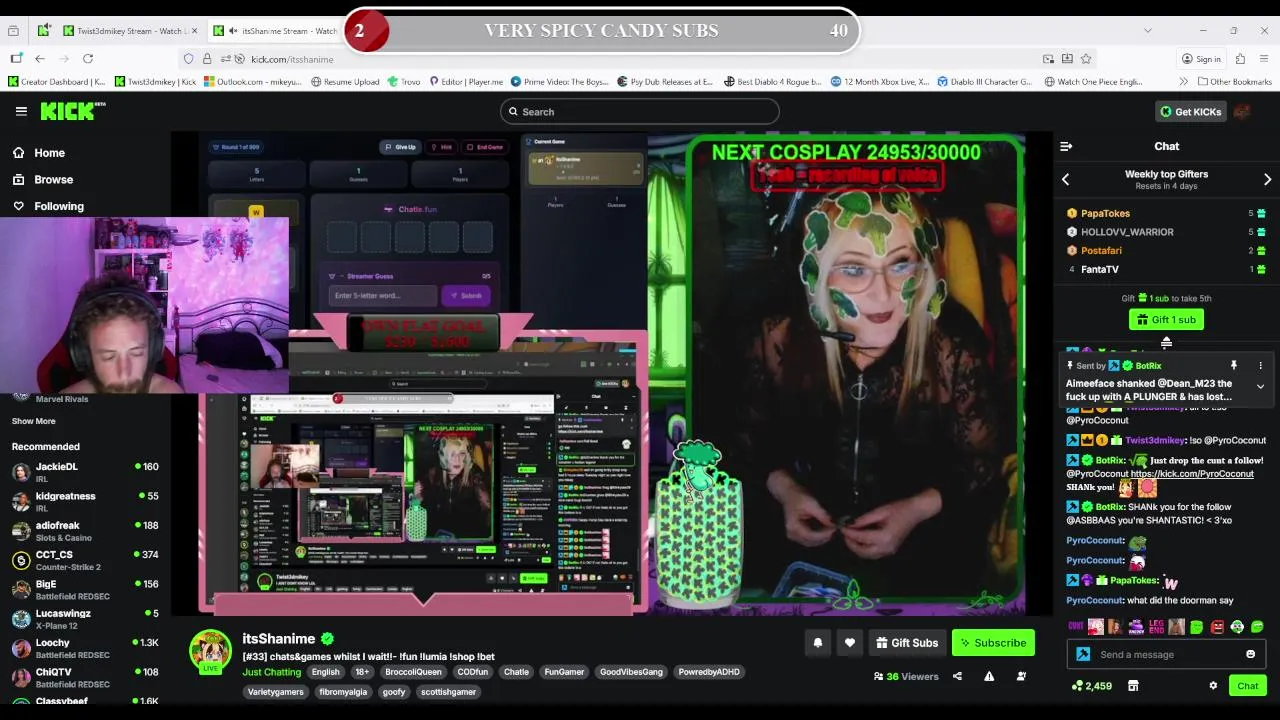Report the stream warning icon

[989, 677]
